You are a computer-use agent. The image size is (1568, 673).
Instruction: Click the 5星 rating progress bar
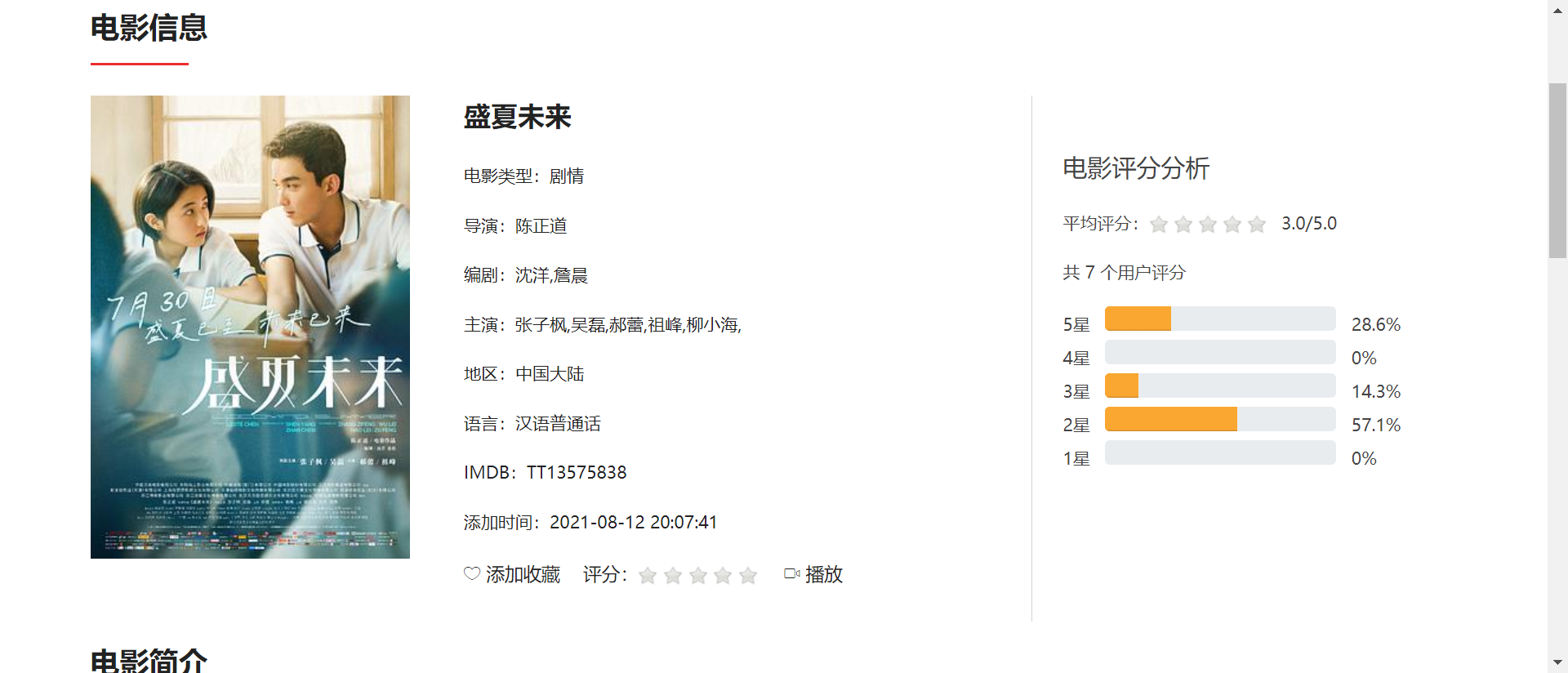1220,319
